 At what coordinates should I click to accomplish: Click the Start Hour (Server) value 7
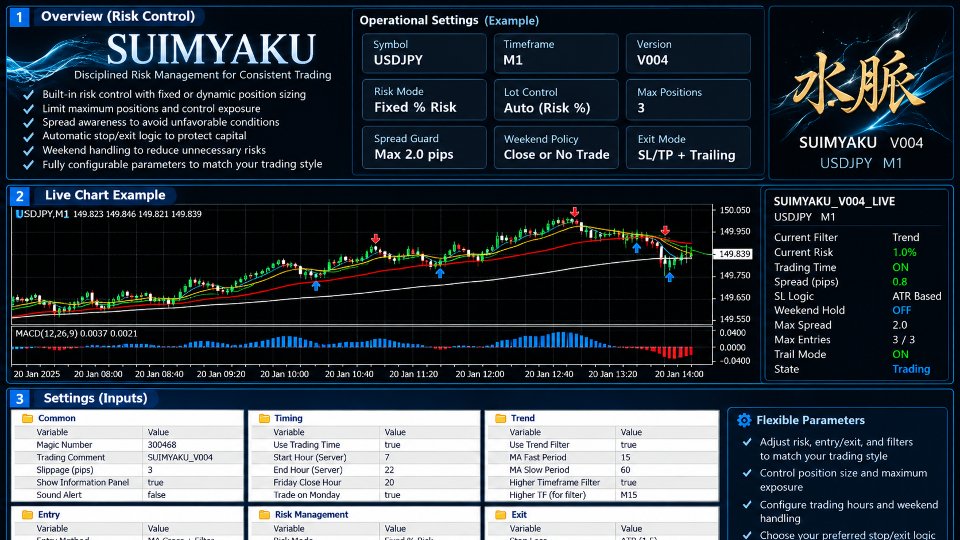387,457
